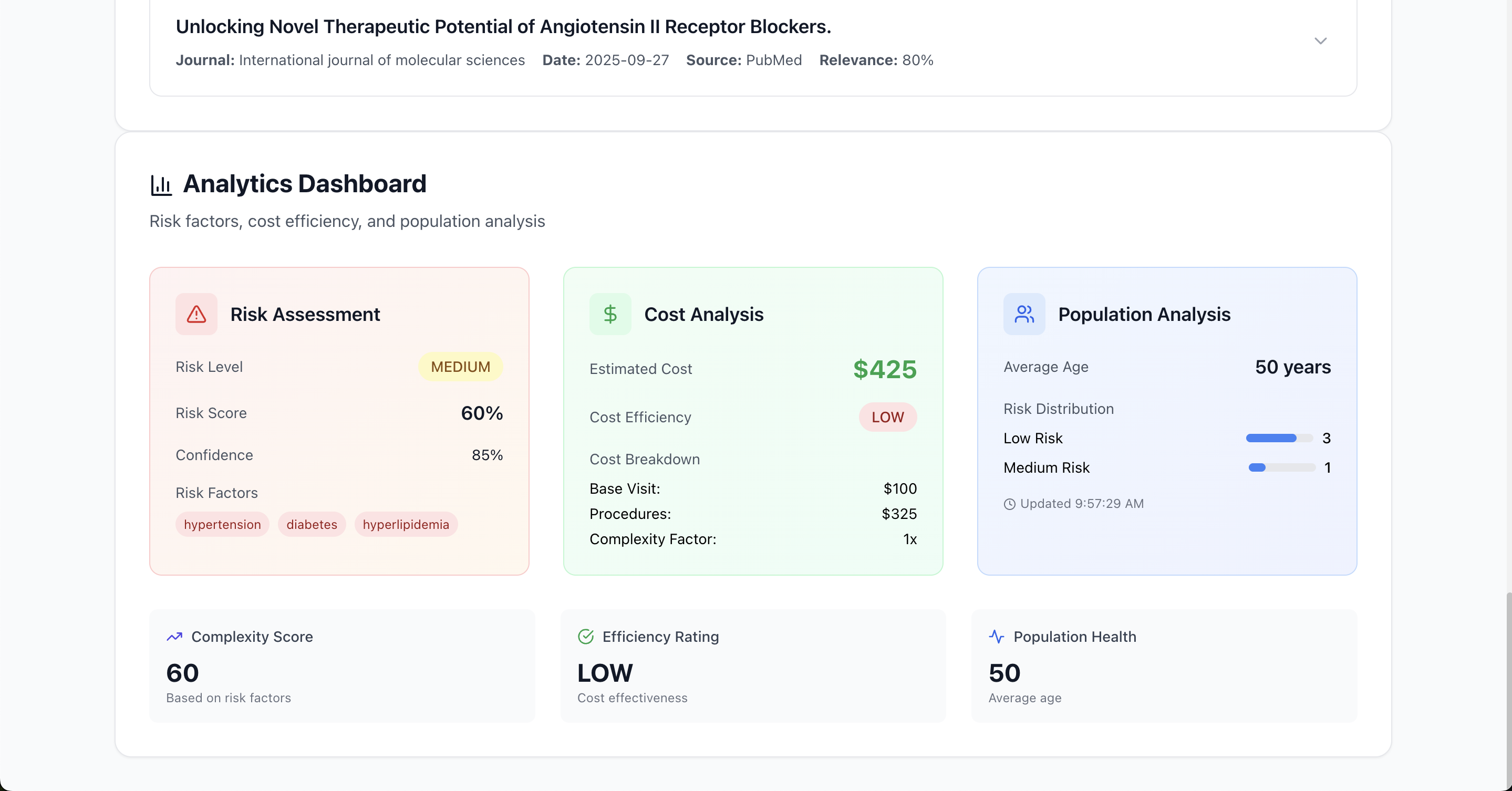Open the Unlocking Novel Therapeutic Potential article title
The height and width of the screenshot is (791, 1512).
[x=503, y=27]
